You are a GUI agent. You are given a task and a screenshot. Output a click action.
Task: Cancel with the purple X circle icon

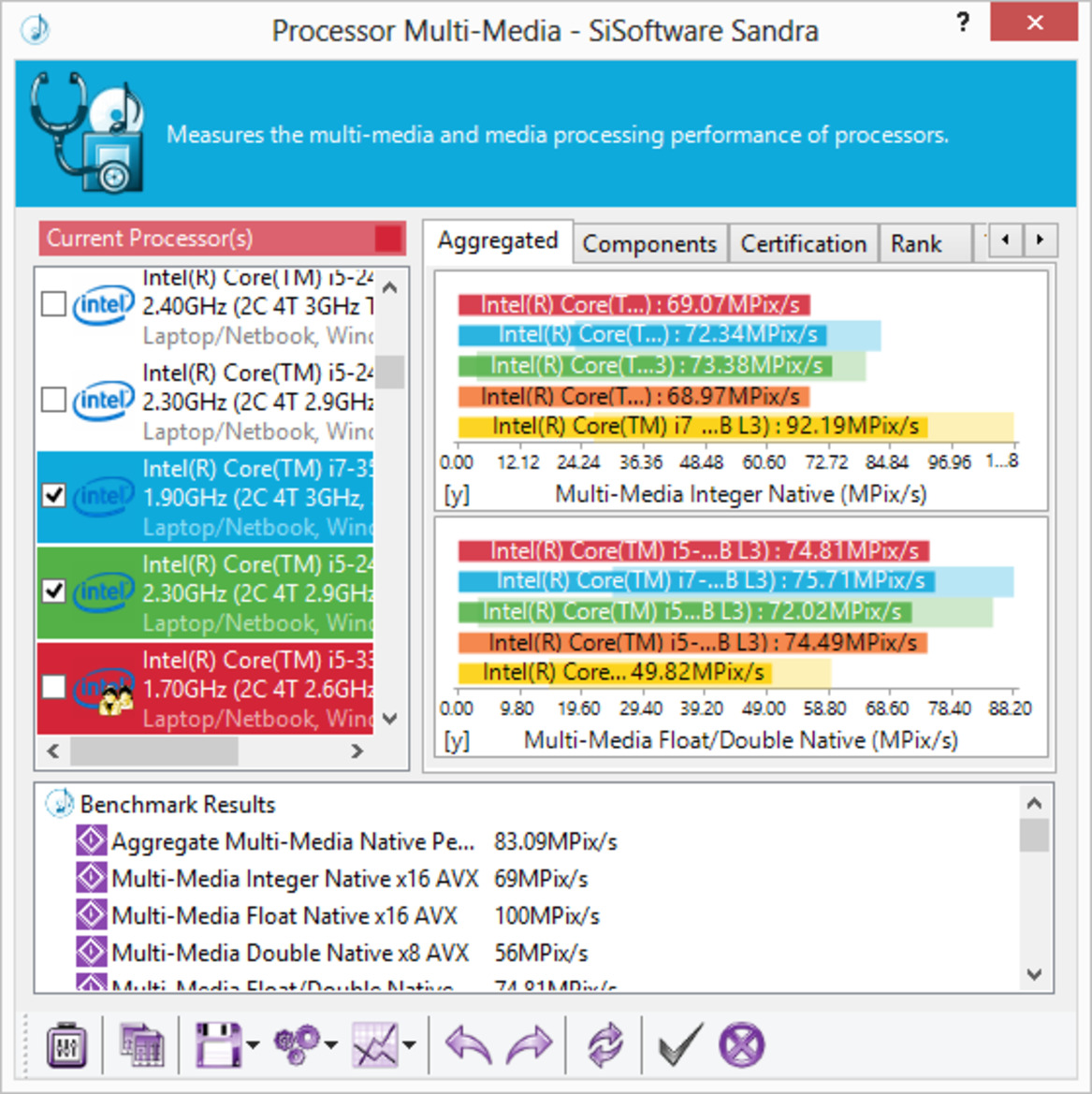[741, 1044]
